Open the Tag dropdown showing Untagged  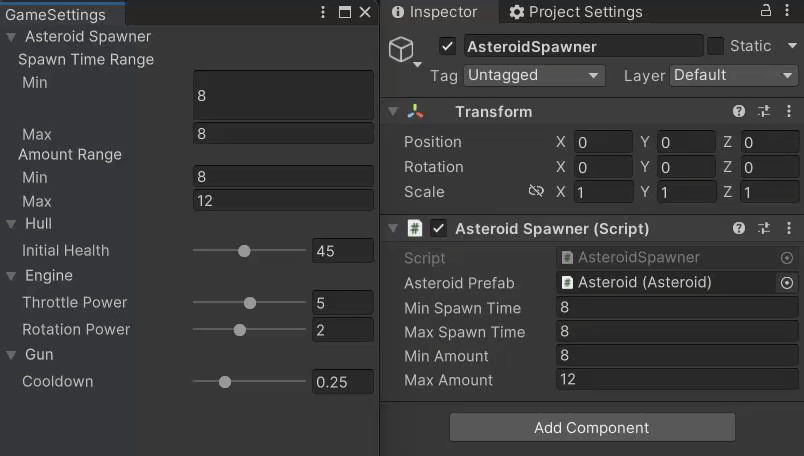click(534, 75)
